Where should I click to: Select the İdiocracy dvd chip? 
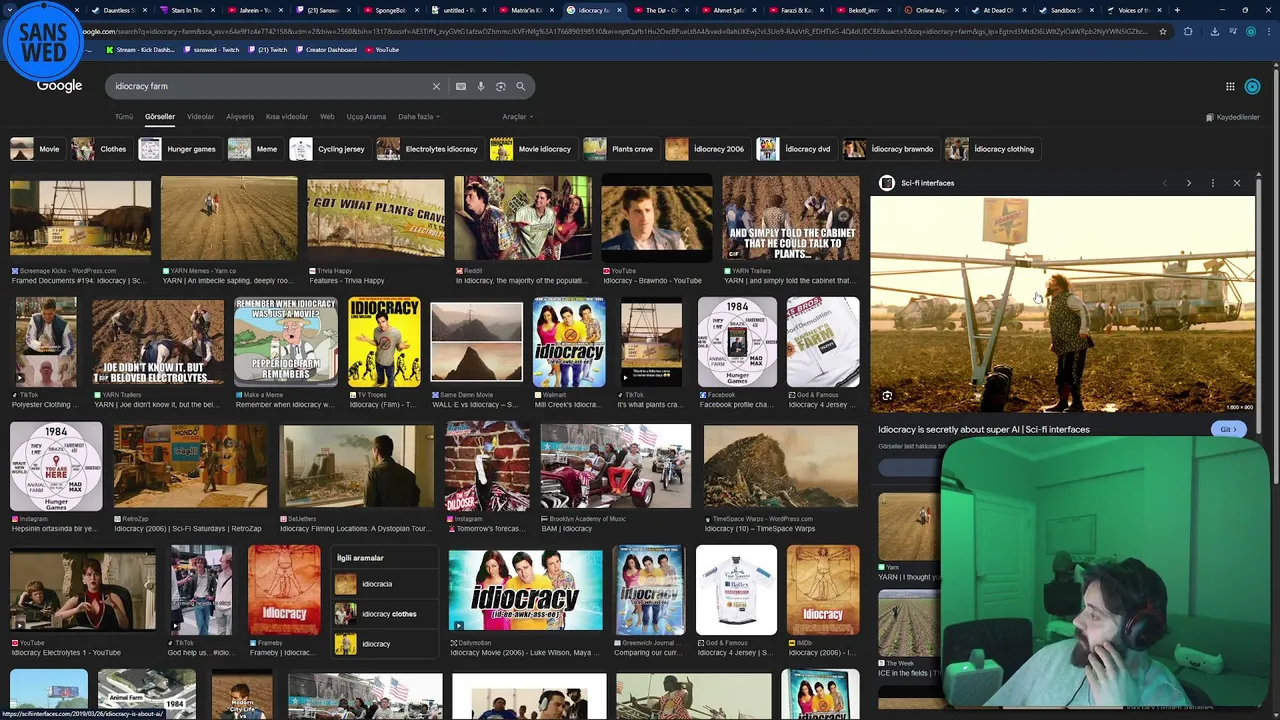click(795, 149)
